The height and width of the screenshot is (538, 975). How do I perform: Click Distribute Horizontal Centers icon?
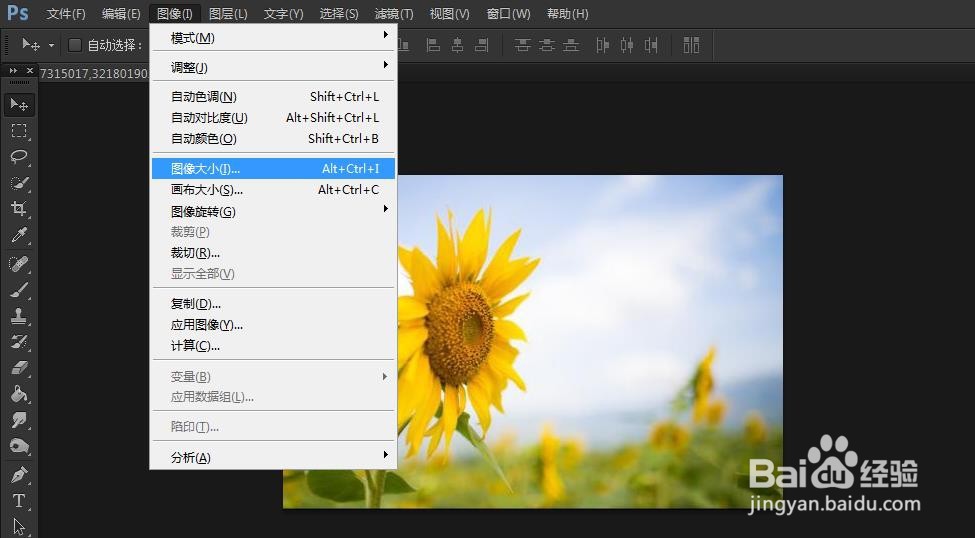pos(627,45)
